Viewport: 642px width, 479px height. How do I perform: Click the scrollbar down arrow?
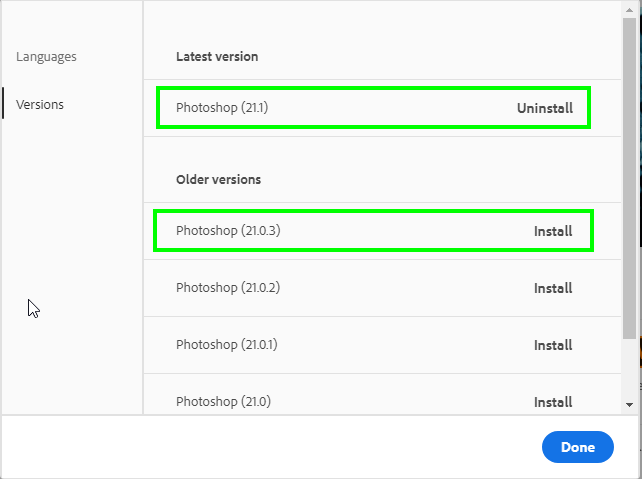pyautogui.click(x=629, y=405)
